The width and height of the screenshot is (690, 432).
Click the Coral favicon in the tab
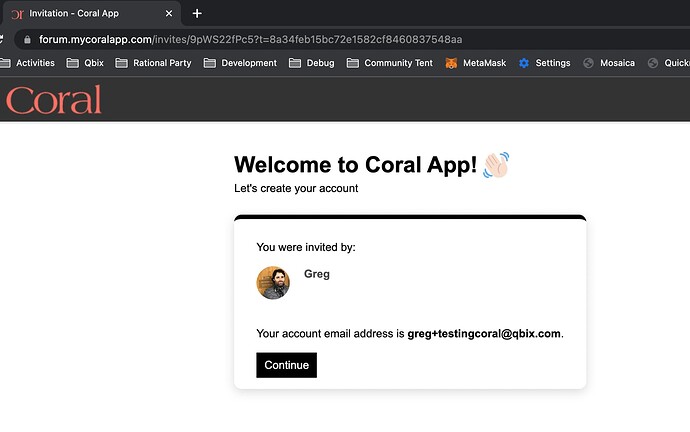(17, 14)
